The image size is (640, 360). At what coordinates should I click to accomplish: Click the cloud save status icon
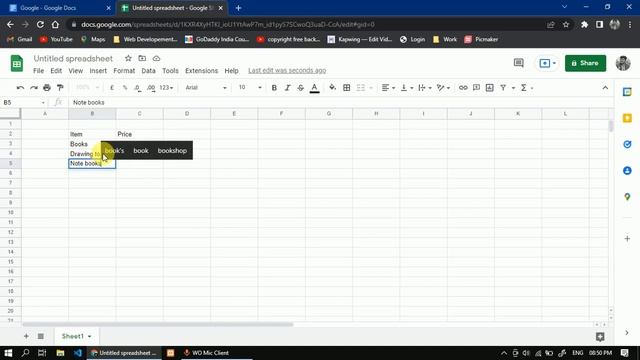point(156,58)
